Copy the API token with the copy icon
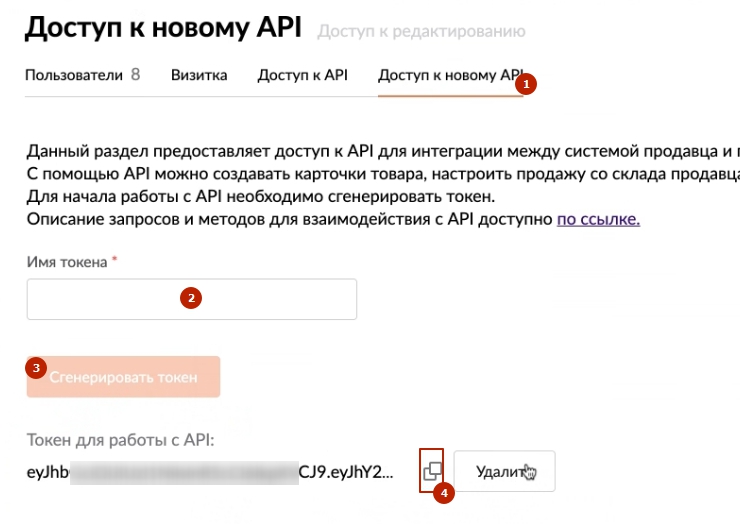Viewport: 740px width, 524px height. 432,469
